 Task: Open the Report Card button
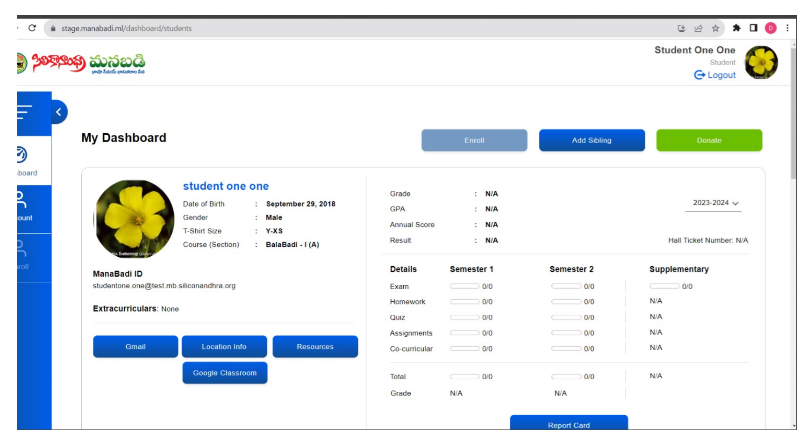pyautogui.click(x=568, y=425)
